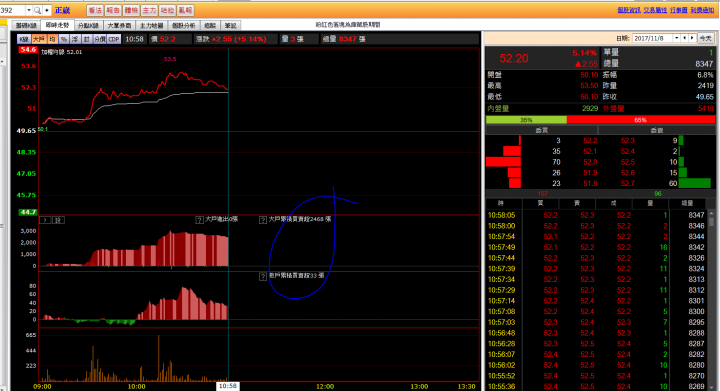Toggle the CDP chart option
720x391 pixels.
114,39
